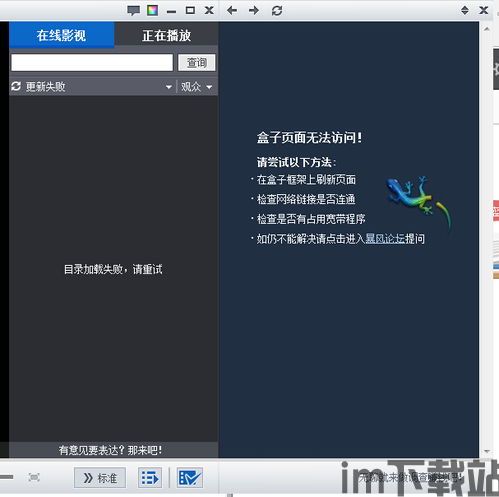The height and width of the screenshot is (497, 499).
Task: Switch to 在线影视 tab
Action: click(x=62, y=35)
